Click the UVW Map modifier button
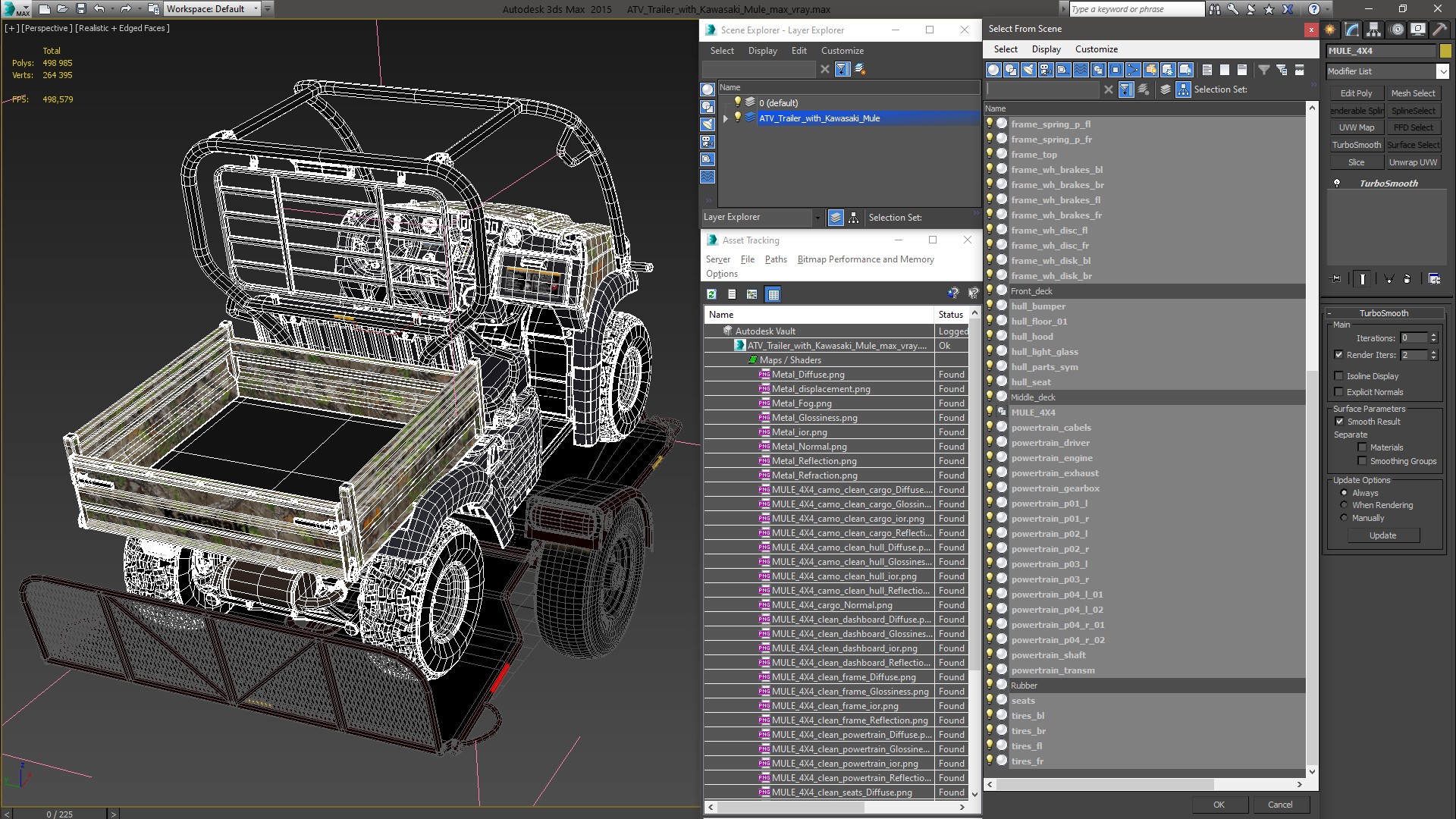The image size is (1456, 819). point(1356,127)
